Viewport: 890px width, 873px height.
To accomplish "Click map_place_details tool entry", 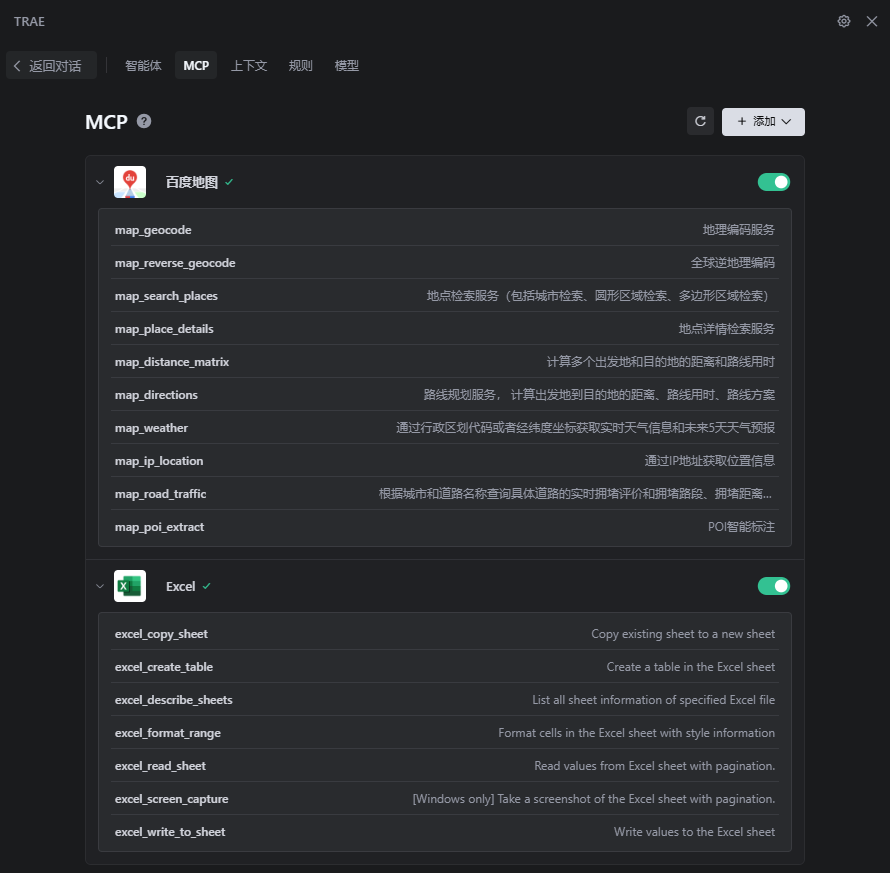I will pyautogui.click(x=444, y=329).
